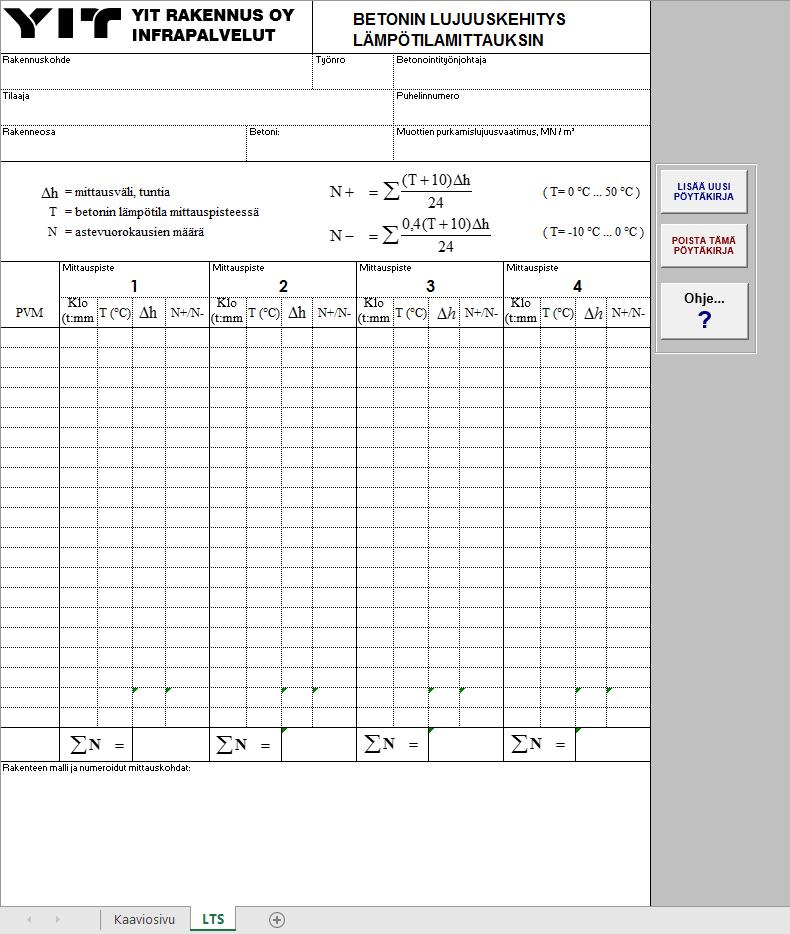
Task: Click the POISTA TÄMÄ PÖYTÄKIRJA button
Action: point(704,245)
